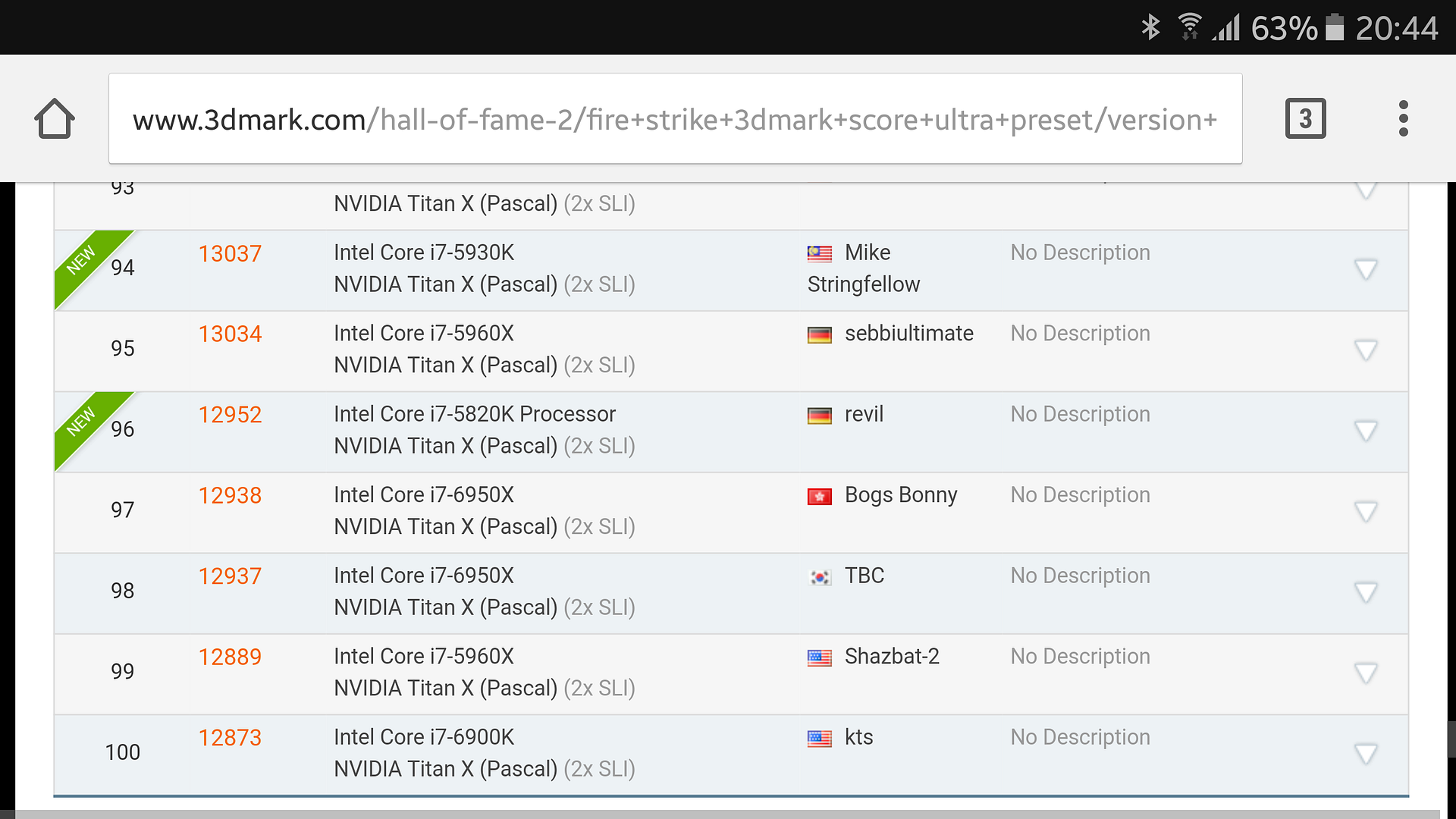This screenshot has height=819, width=1456.
Task: Click username Shazbat-2
Action: [x=892, y=657]
